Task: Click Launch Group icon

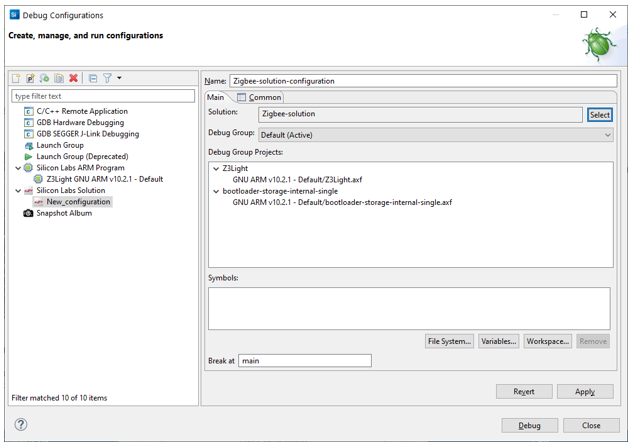Action: [28, 145]
